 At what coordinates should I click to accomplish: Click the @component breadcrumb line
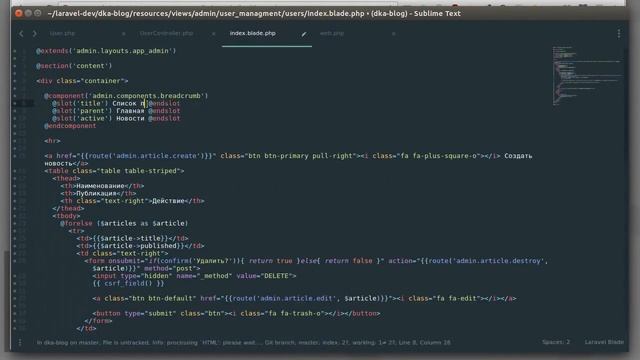[x=126, y=96]
